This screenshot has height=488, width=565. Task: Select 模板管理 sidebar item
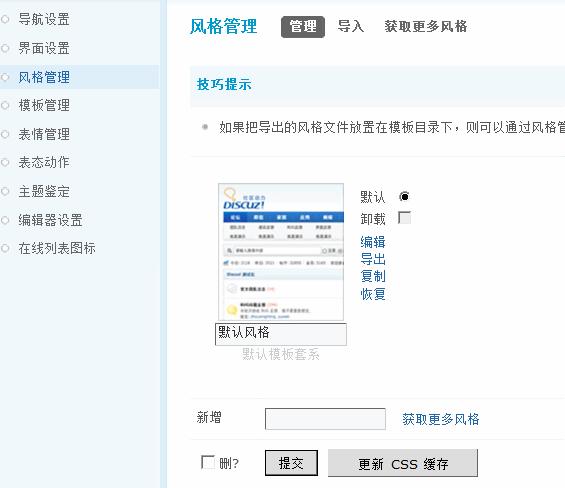point(44,105)
